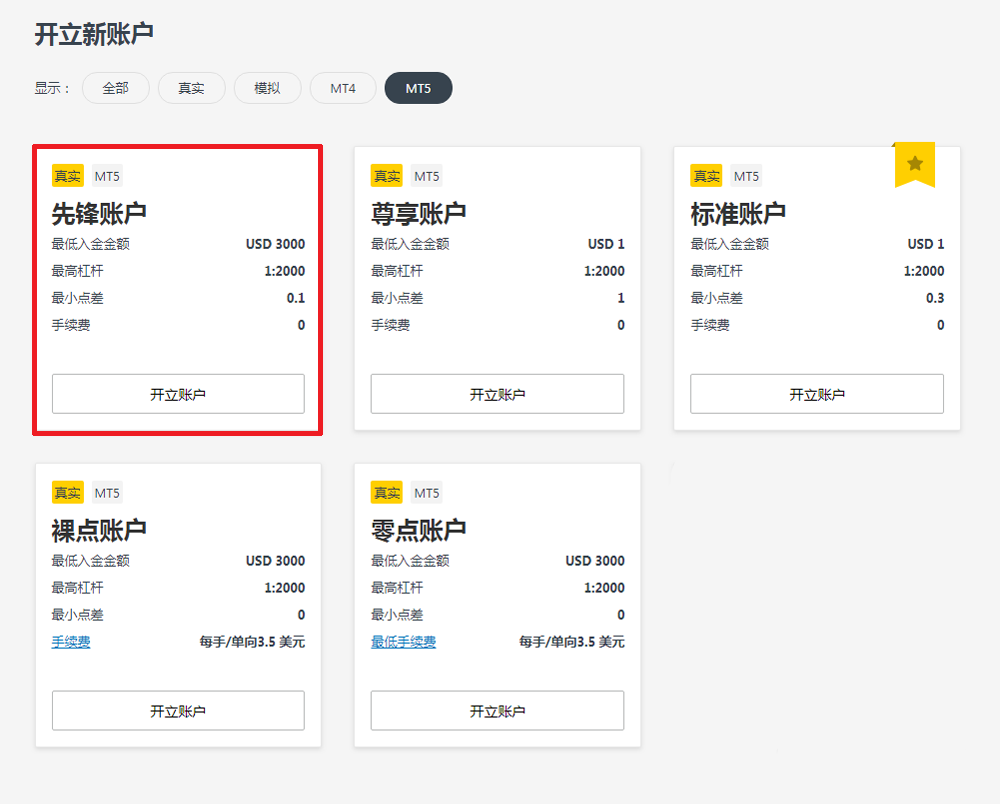The height and width of the screenshot is (804, 1000).
Task: Show all accounts with 全部 filter
Action: point(116,88)
